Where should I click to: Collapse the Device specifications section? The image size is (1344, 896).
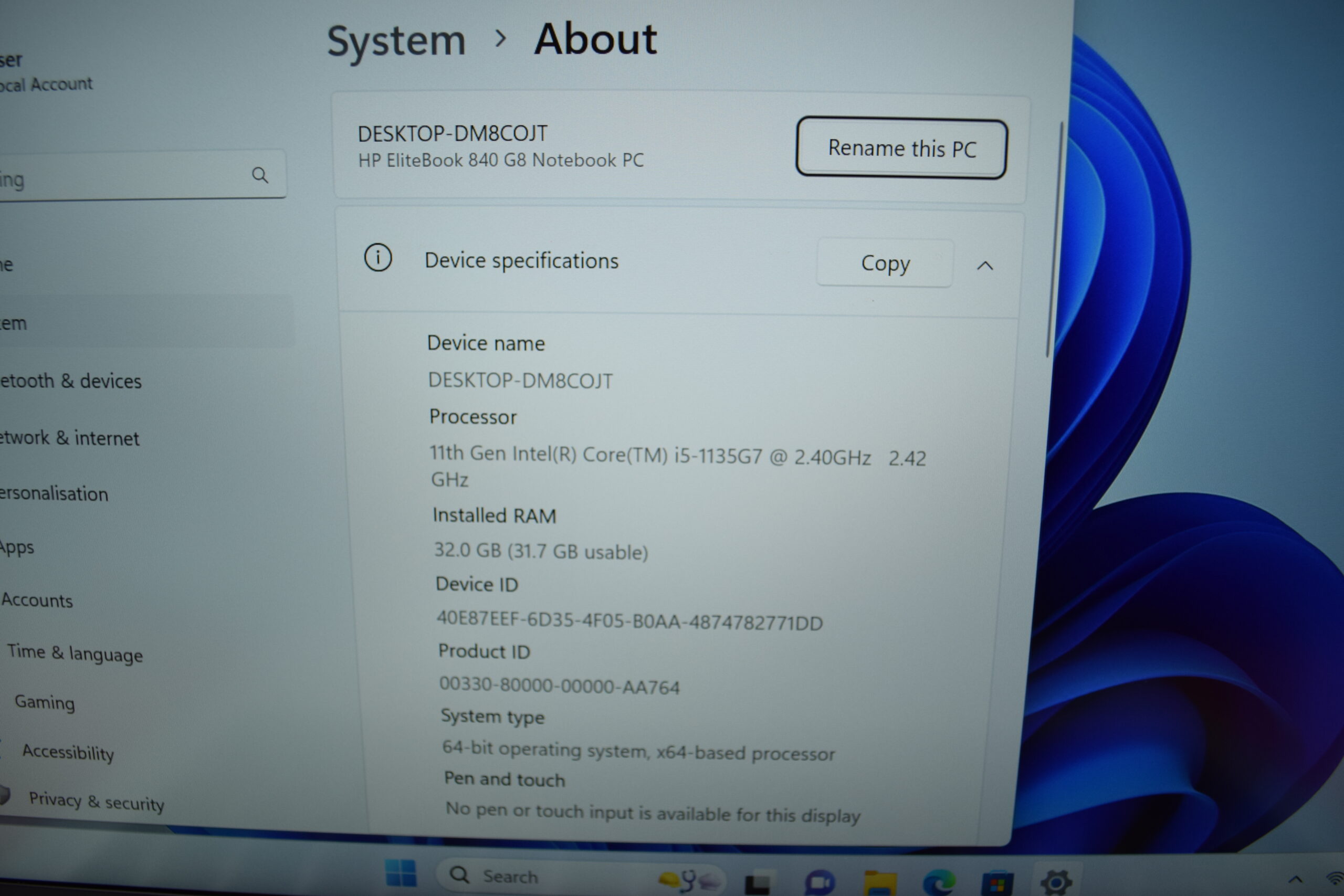click(984, 266)
